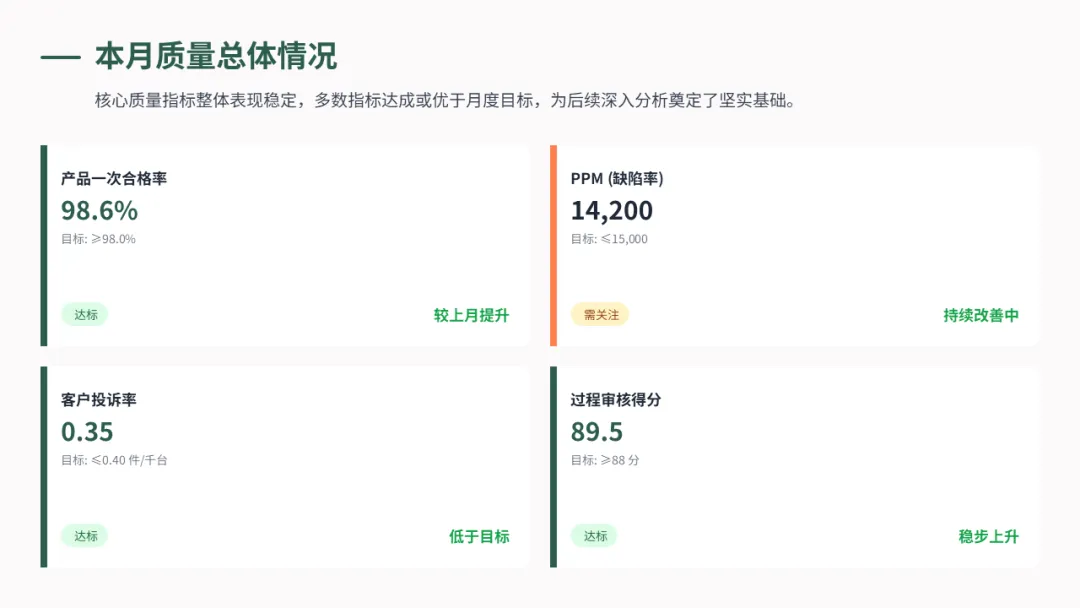Click the 需关注 warning badge
This screenshot has height=608, width=1080.
[600, 315]
